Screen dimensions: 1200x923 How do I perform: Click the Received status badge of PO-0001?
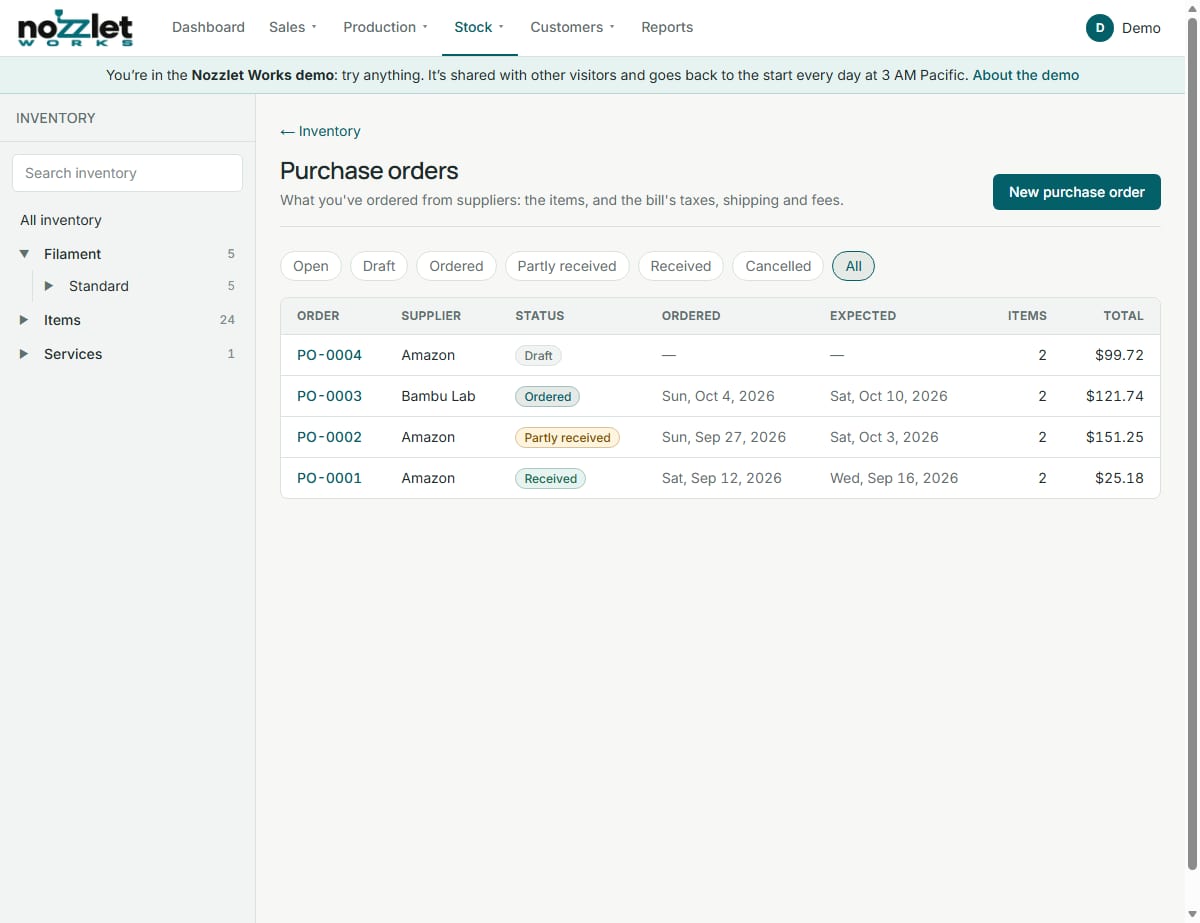point(550,478)
